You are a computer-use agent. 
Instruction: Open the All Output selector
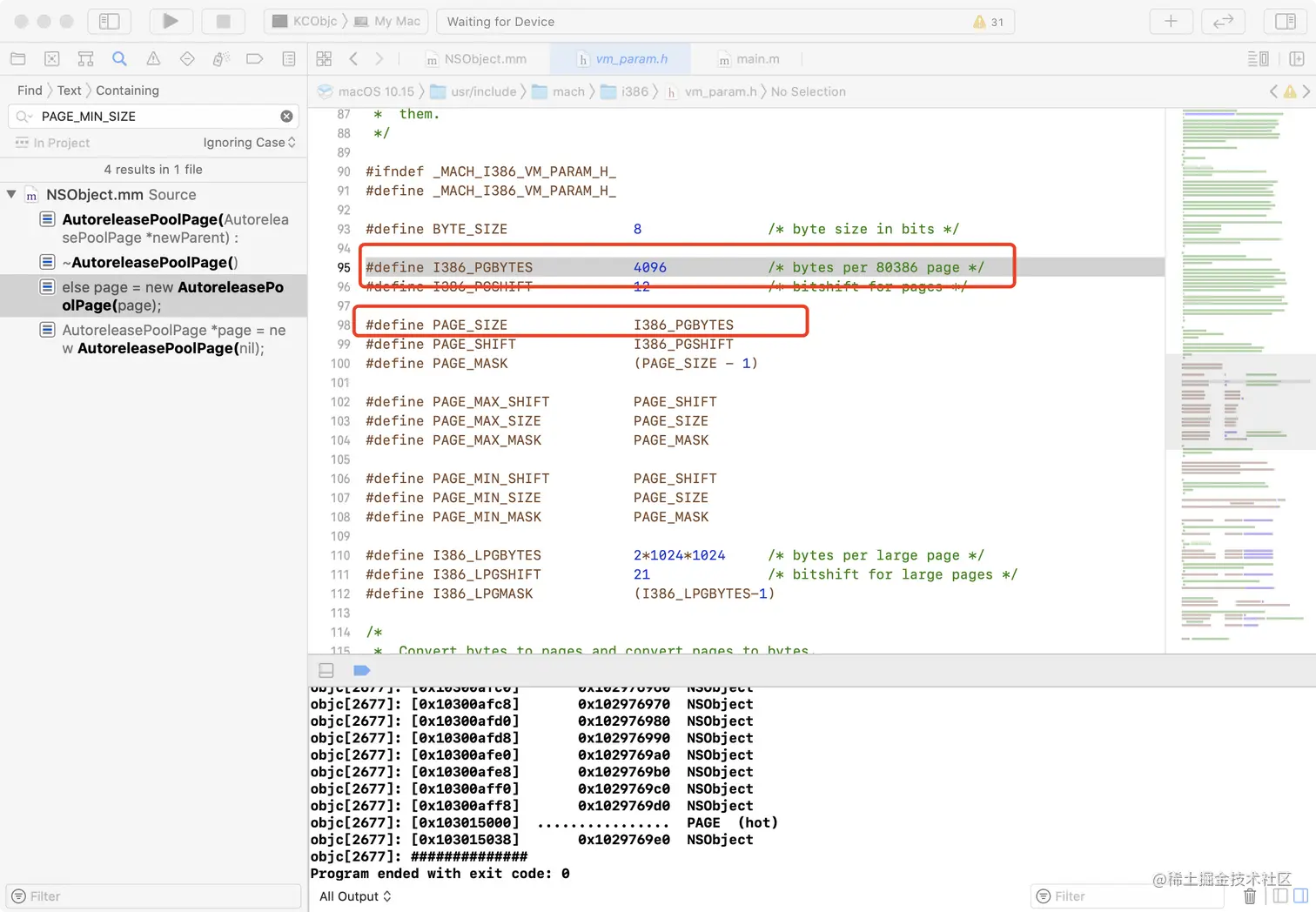(x=355, y=896)
